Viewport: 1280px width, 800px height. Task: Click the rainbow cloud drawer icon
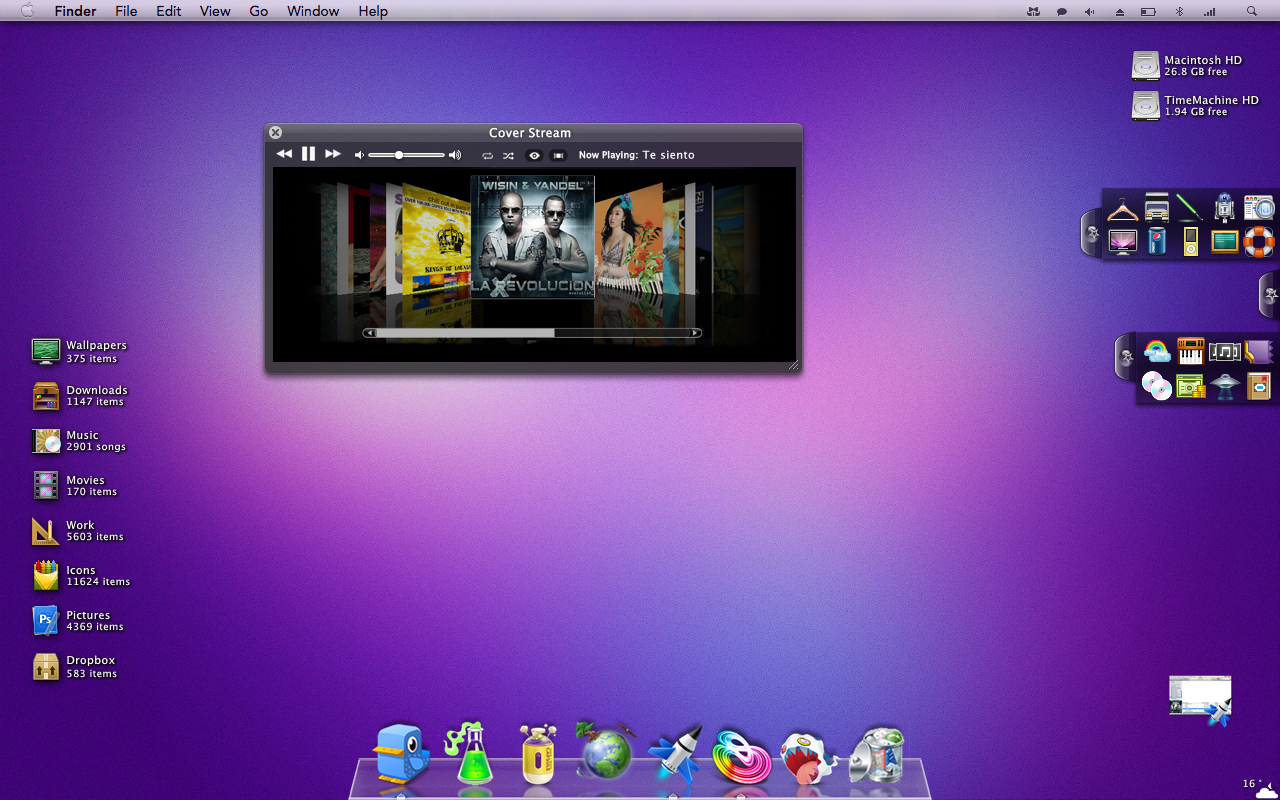(x=1157, y=351)
